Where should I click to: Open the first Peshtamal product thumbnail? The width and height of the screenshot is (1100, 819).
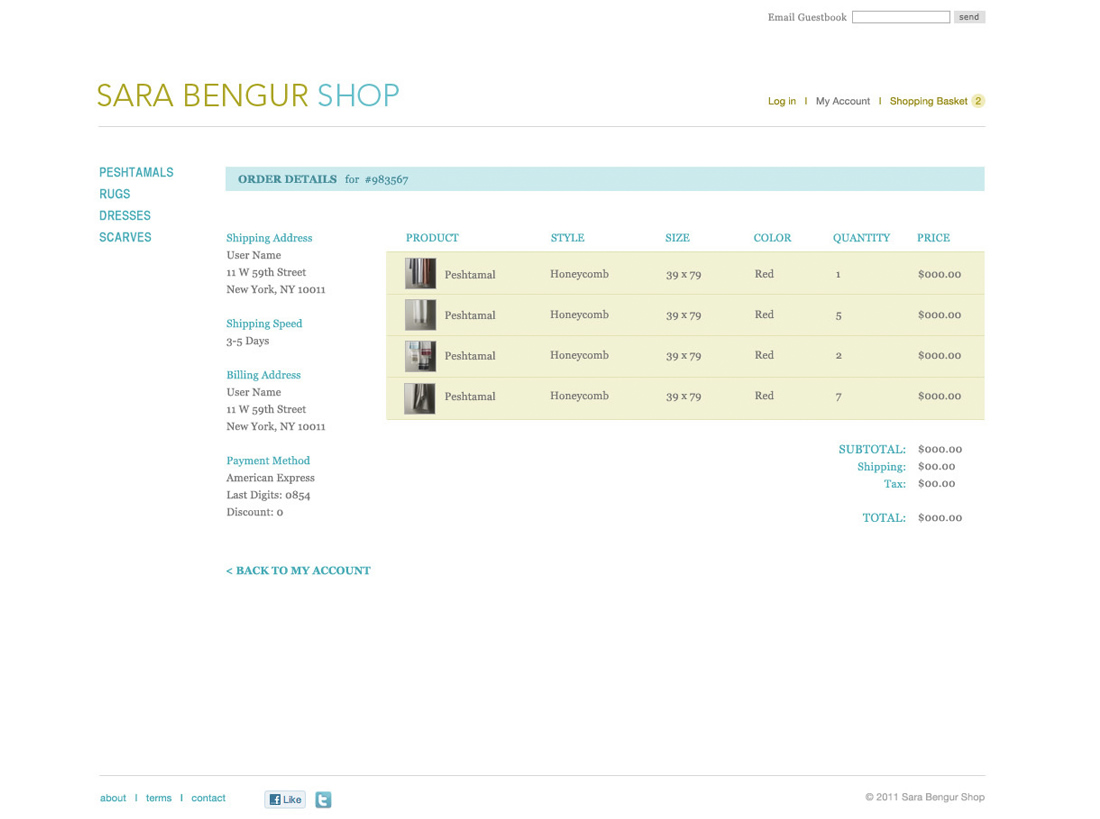click(x=420, y=274)
